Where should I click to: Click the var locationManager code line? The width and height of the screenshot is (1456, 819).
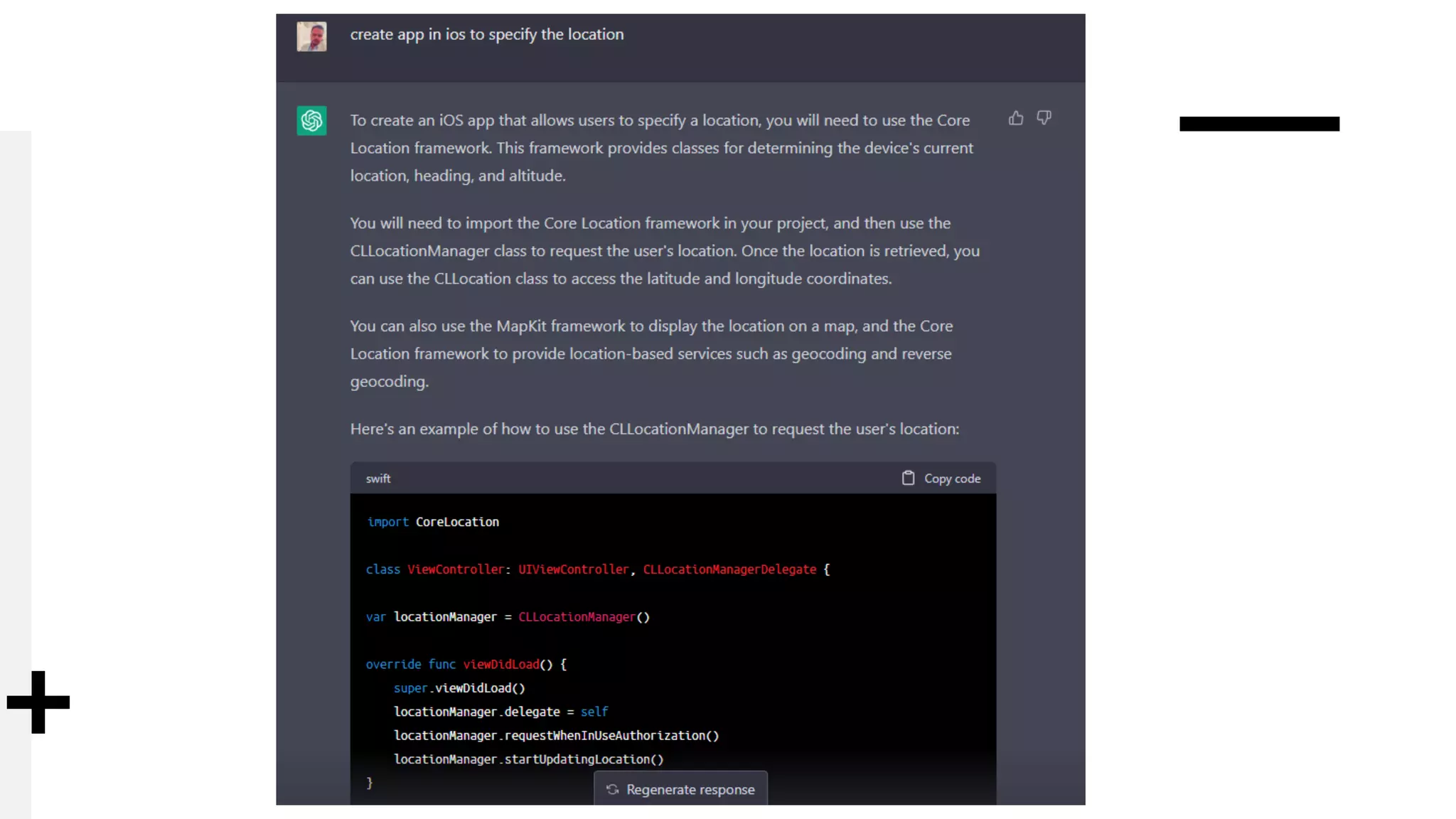tap(508, 617)
